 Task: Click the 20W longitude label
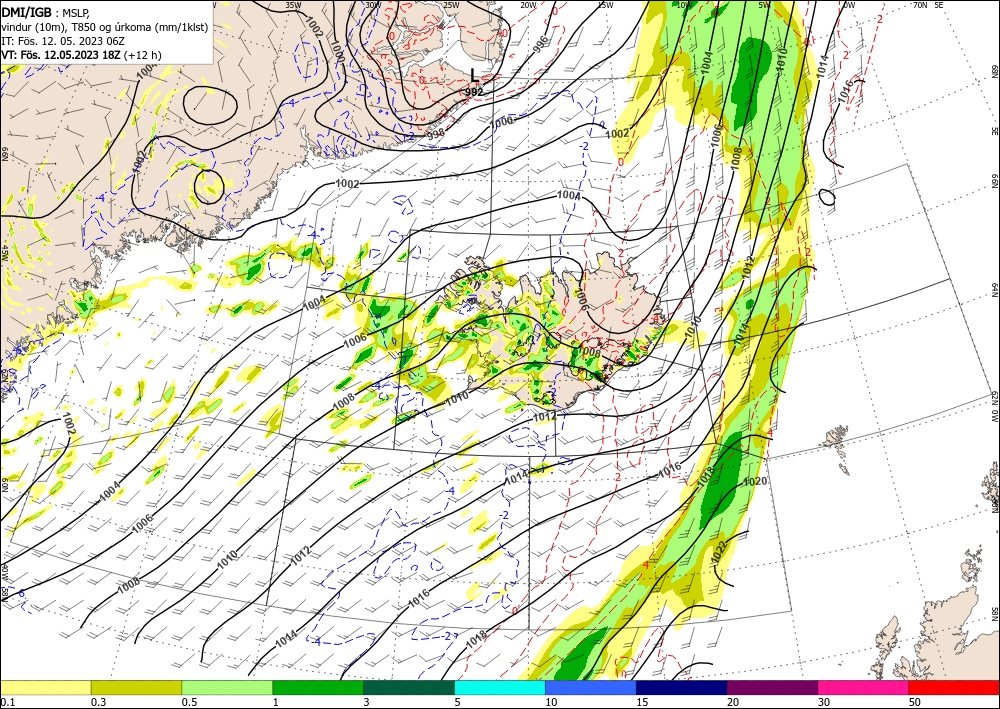click(x=528, y=4)
